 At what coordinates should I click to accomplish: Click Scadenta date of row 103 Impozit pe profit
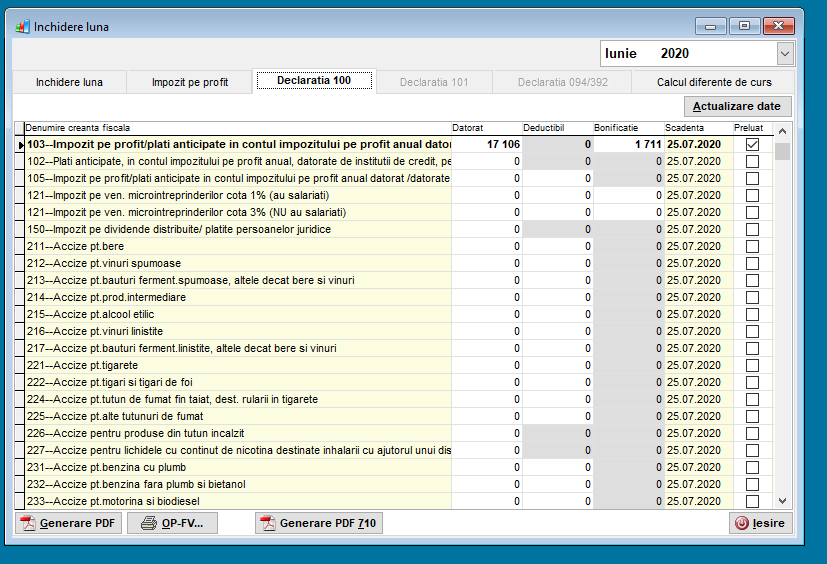pos(698,145)
